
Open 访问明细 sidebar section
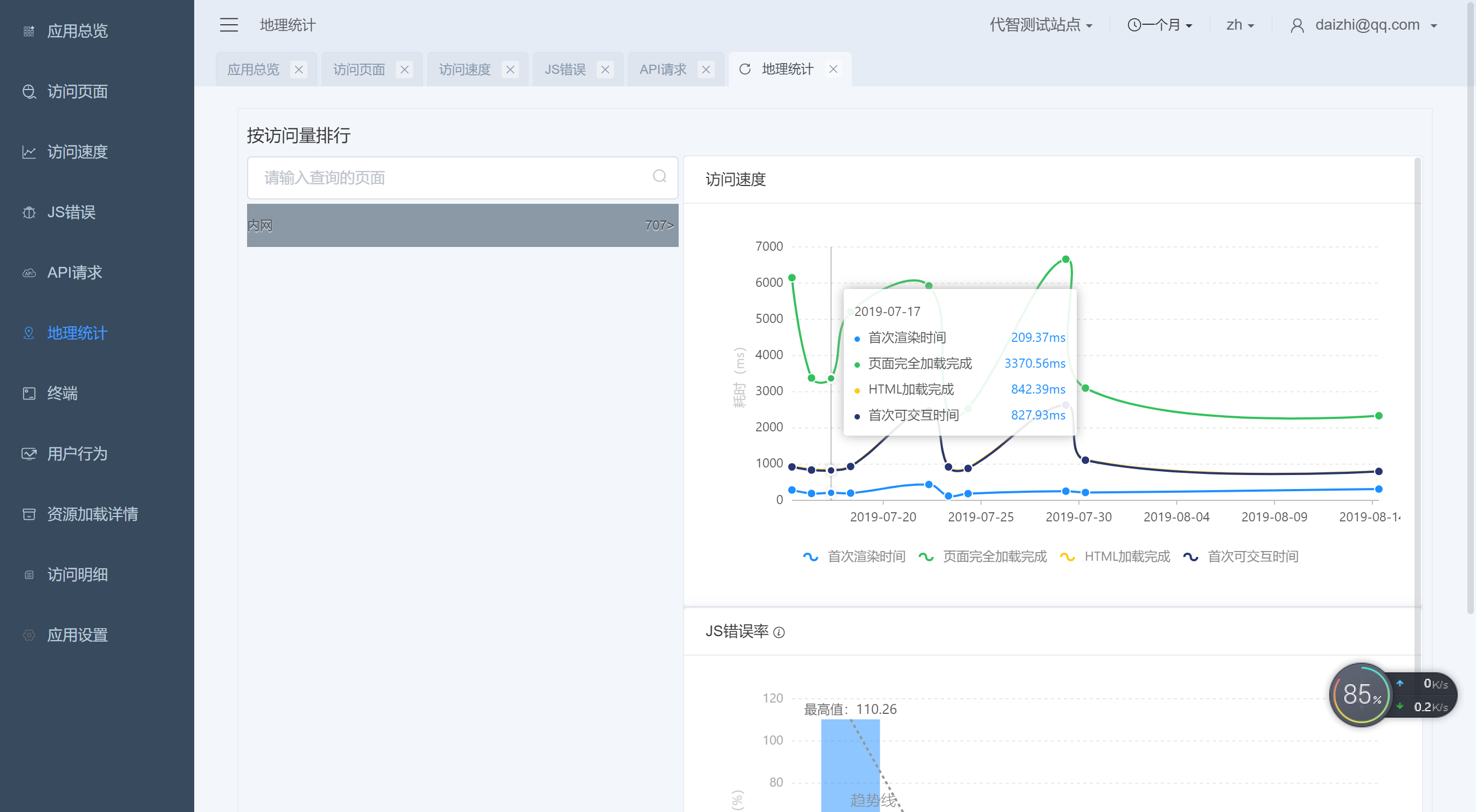(77, 575)
